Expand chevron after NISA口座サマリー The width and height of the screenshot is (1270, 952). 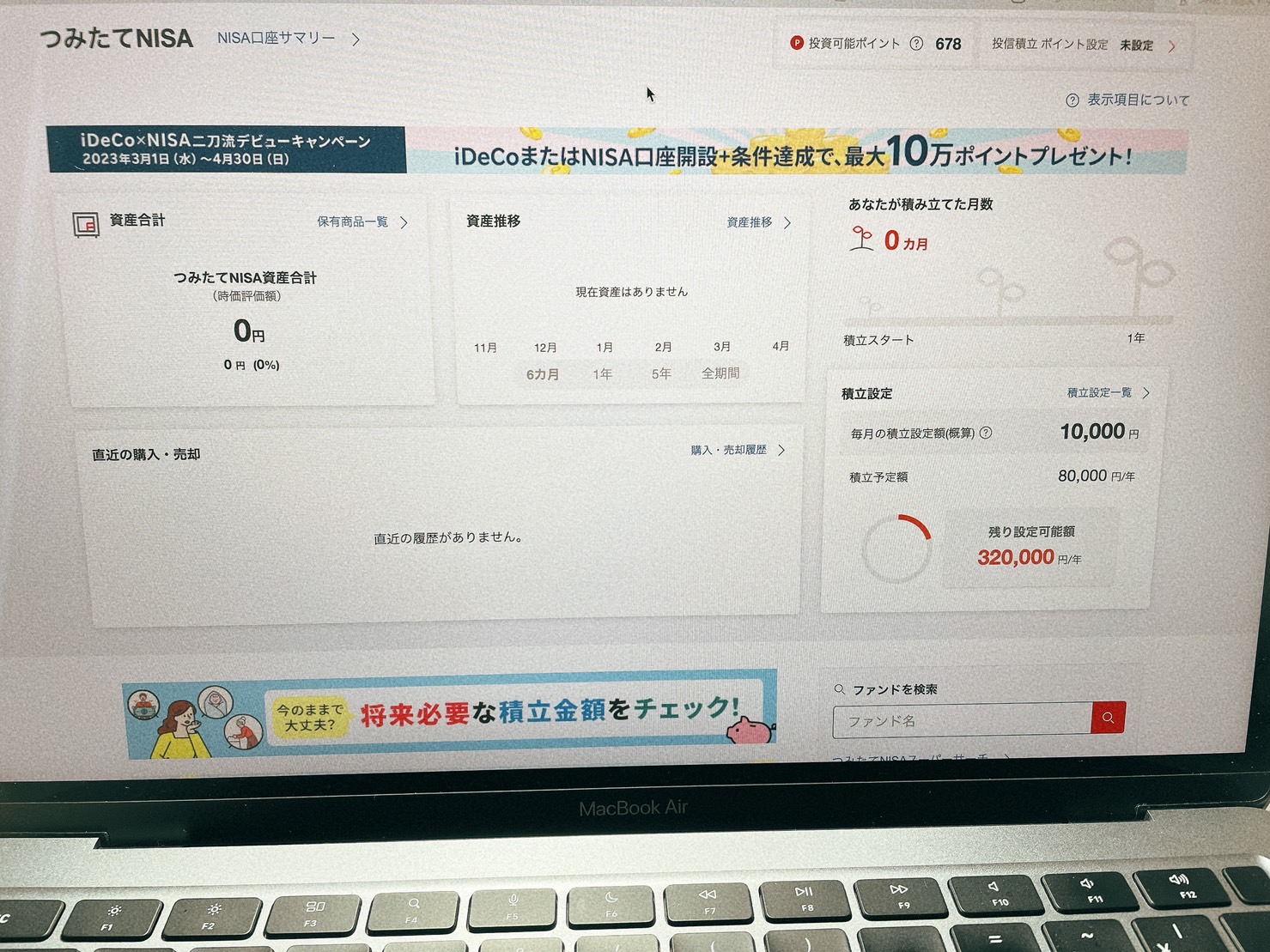[355, 39]
